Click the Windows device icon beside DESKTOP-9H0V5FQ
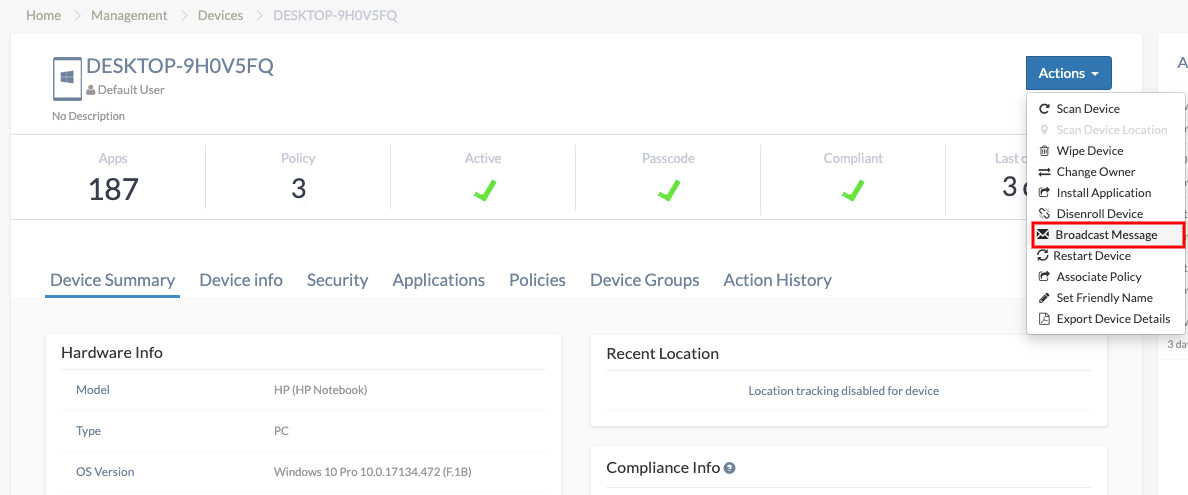1188x495 pixels. (x=67, y=79)
